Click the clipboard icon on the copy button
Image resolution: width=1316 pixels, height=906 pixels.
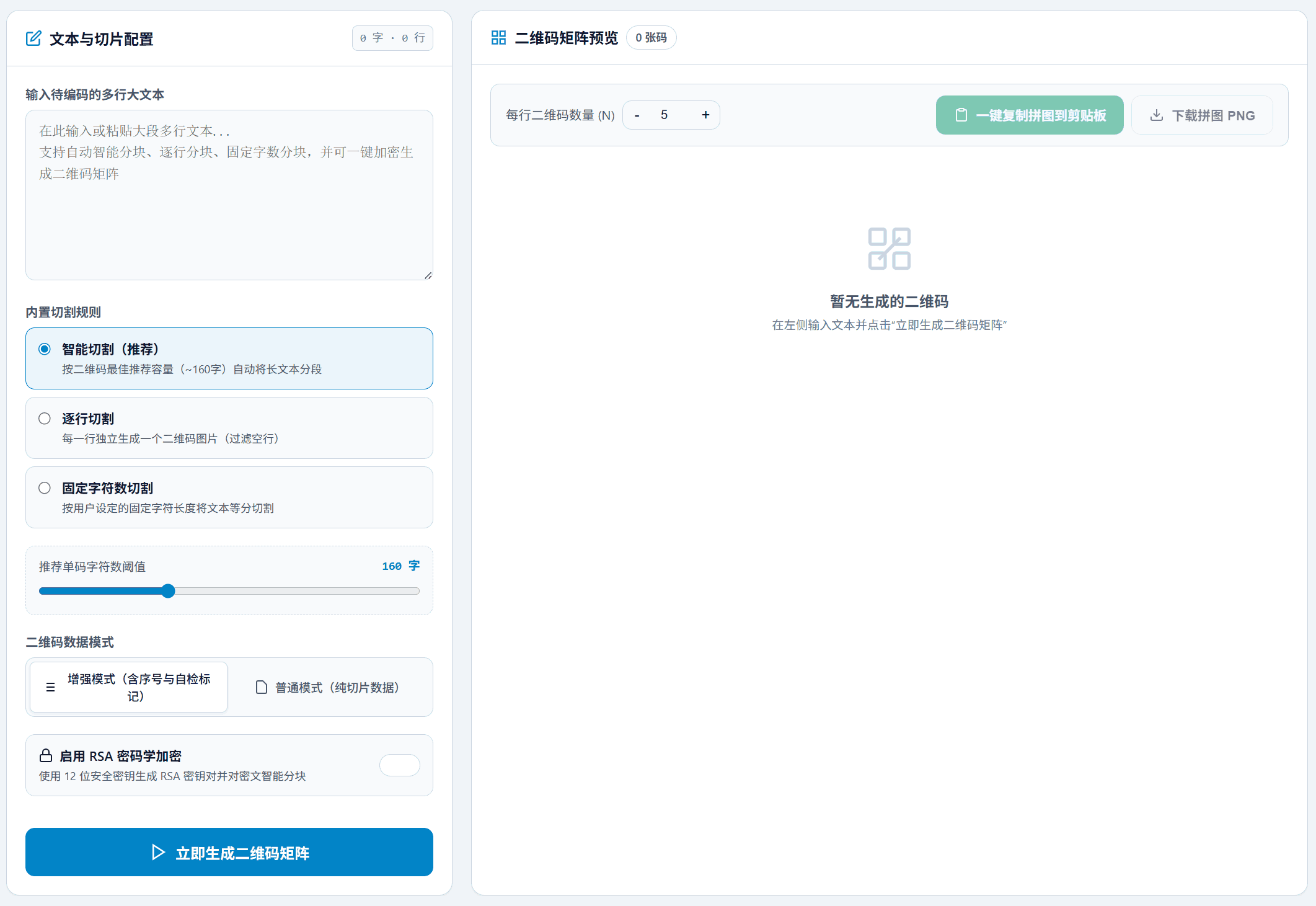pos(961,115)
